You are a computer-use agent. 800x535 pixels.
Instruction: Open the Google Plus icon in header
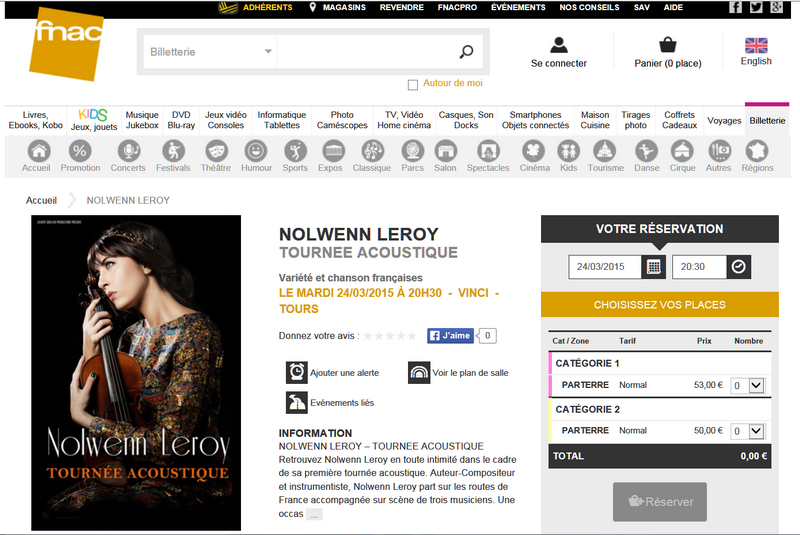tap(777, 7)
